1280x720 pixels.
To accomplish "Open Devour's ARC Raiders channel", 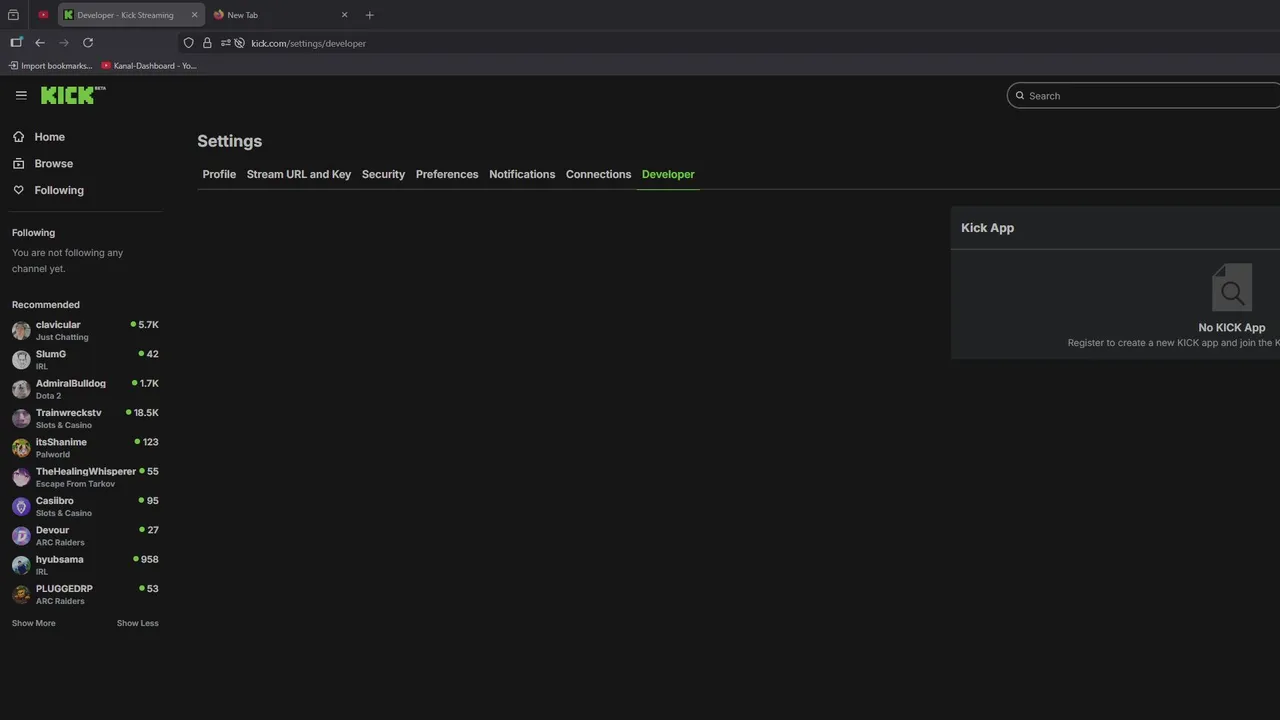I will [x=85, y=536].
